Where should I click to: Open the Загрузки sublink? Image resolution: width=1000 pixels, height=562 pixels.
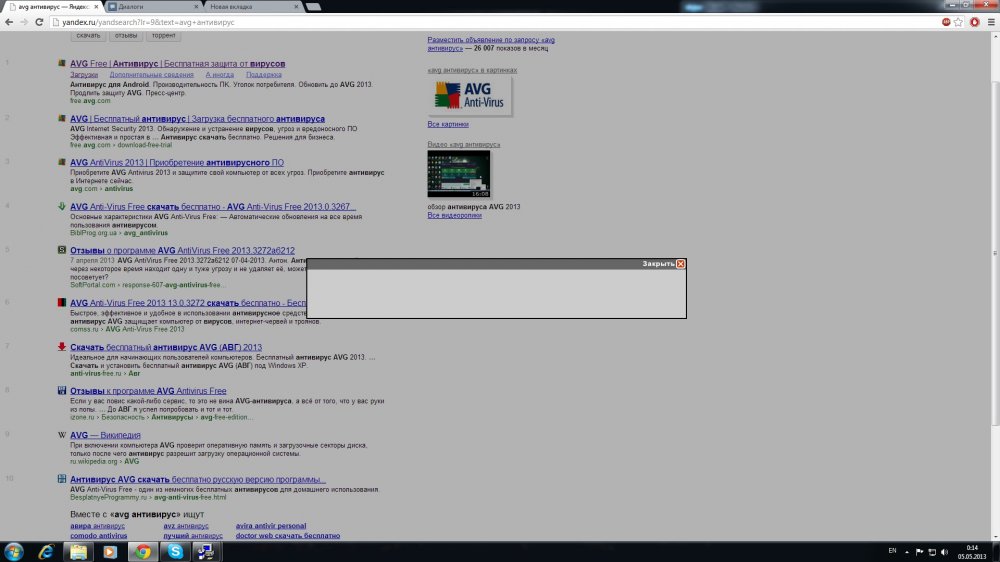[84, 75]
